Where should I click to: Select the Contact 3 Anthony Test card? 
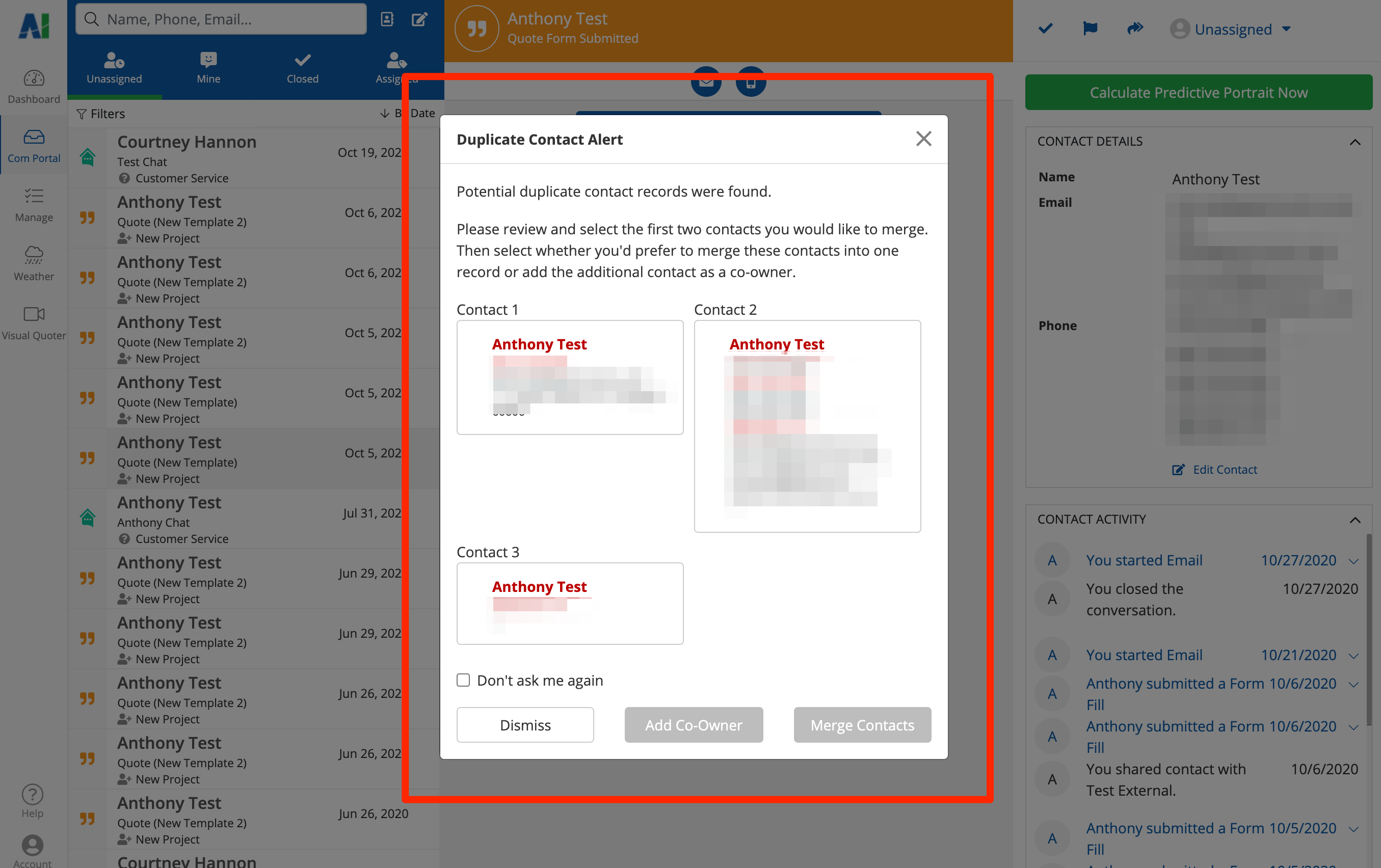[570, 603]
